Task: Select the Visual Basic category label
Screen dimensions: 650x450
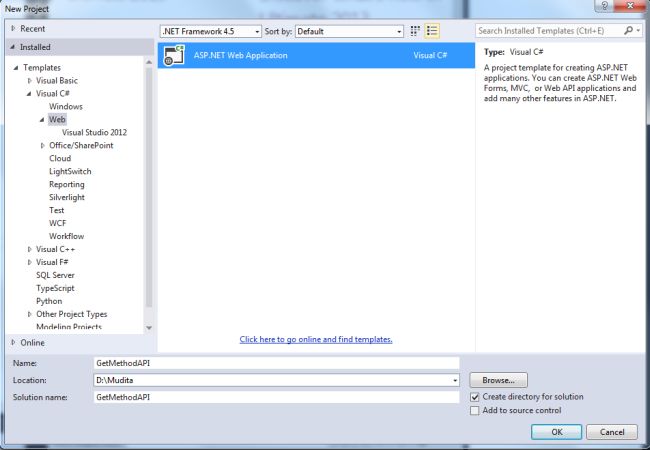Action: [x=57, y=80]
